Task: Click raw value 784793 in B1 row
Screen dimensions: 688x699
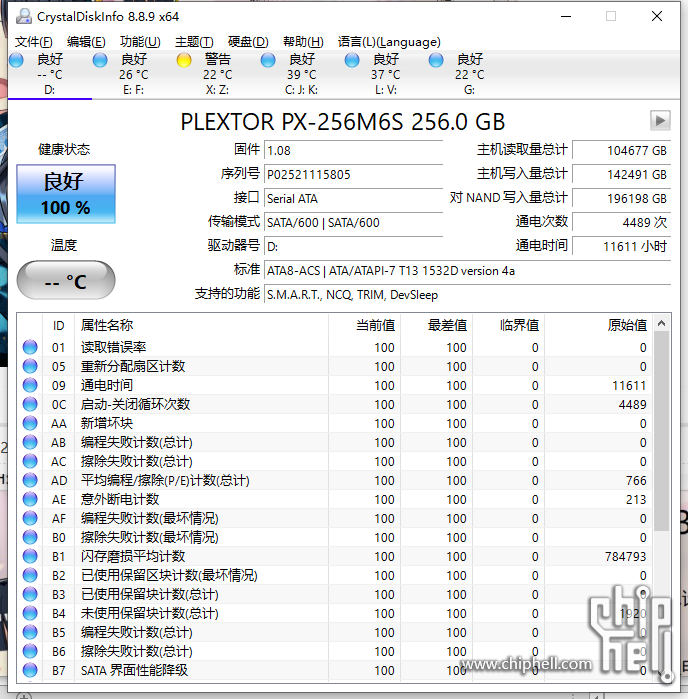Action: point(626,557)
